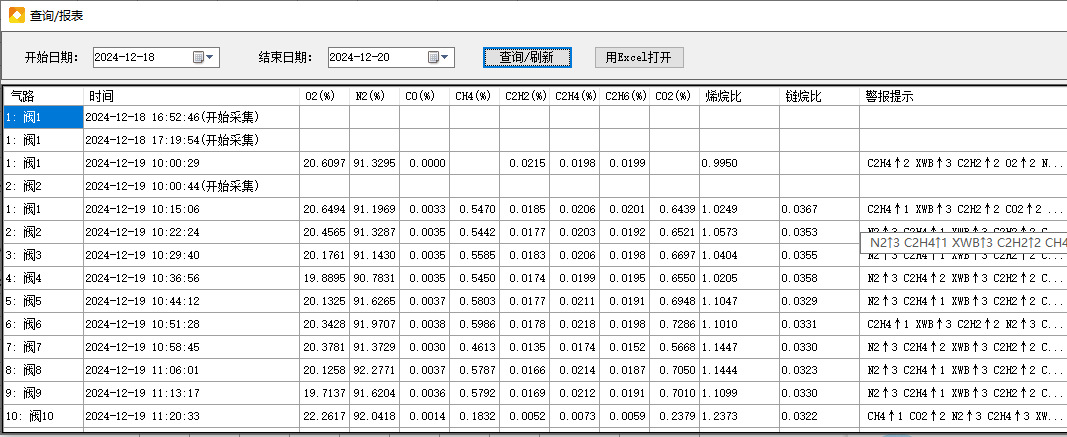Click the 查询/报表 window app icon

click(x=16, y=15)
